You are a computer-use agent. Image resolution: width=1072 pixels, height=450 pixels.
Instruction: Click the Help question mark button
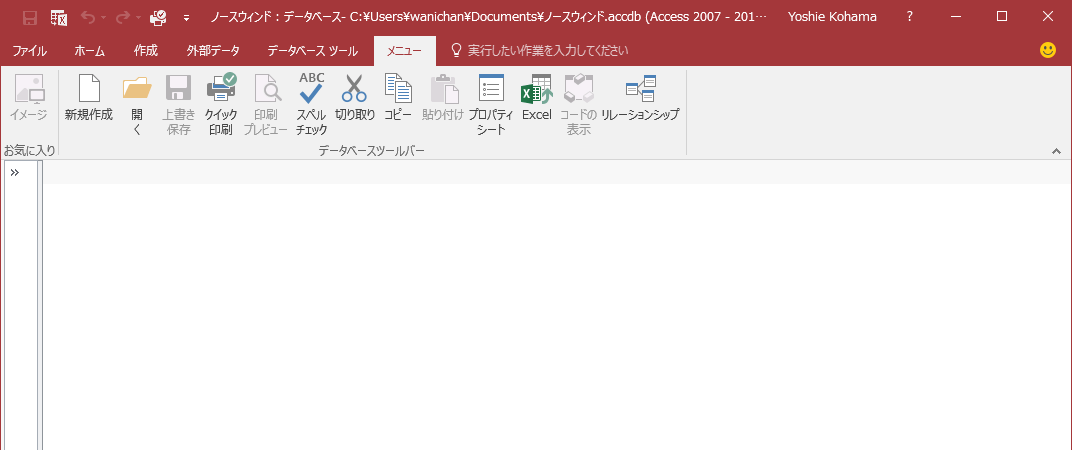coord(909,17)
